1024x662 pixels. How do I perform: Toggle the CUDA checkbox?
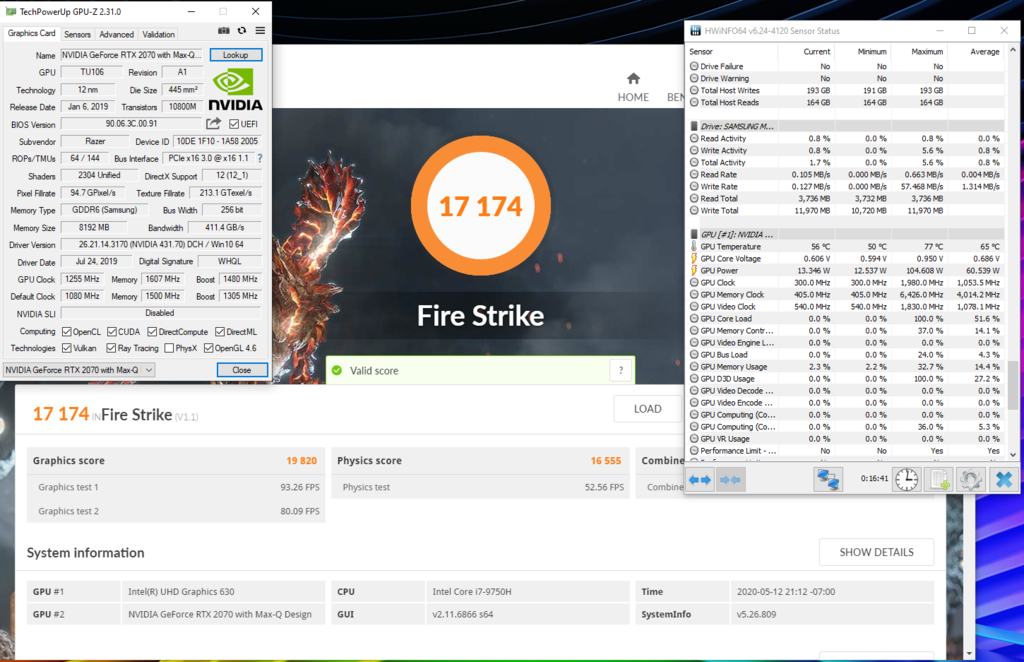(x=112, y=332)
